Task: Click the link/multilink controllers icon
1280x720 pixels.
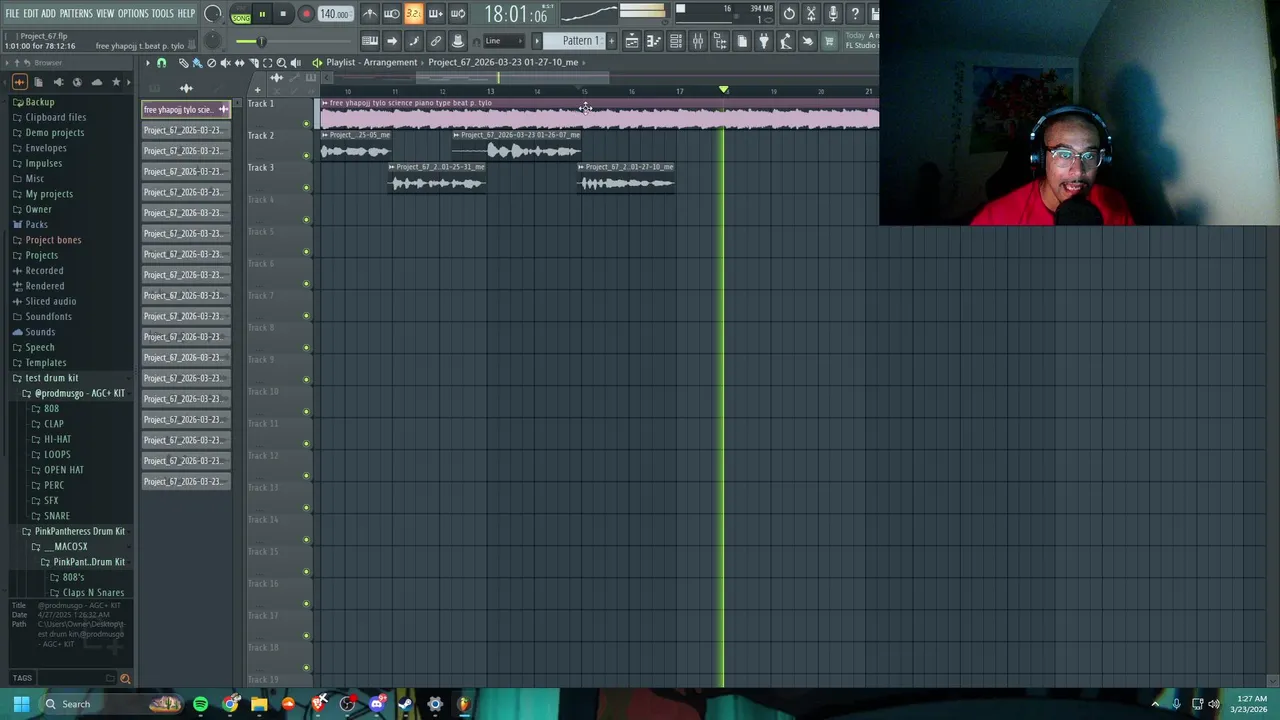Action: (x=436, y=41)
